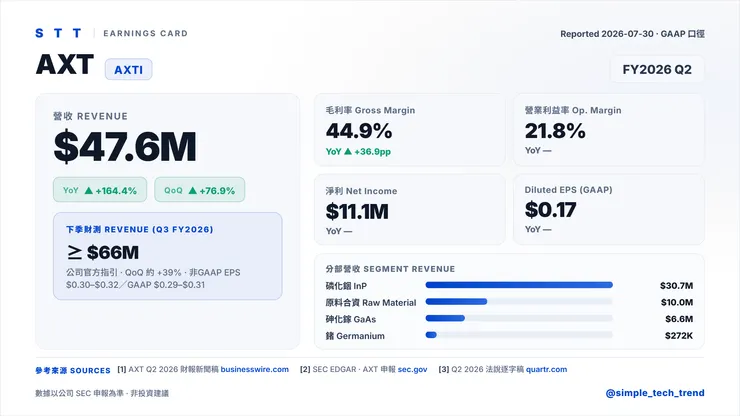Open the sec.gov source link

click(x=412, y=369)
